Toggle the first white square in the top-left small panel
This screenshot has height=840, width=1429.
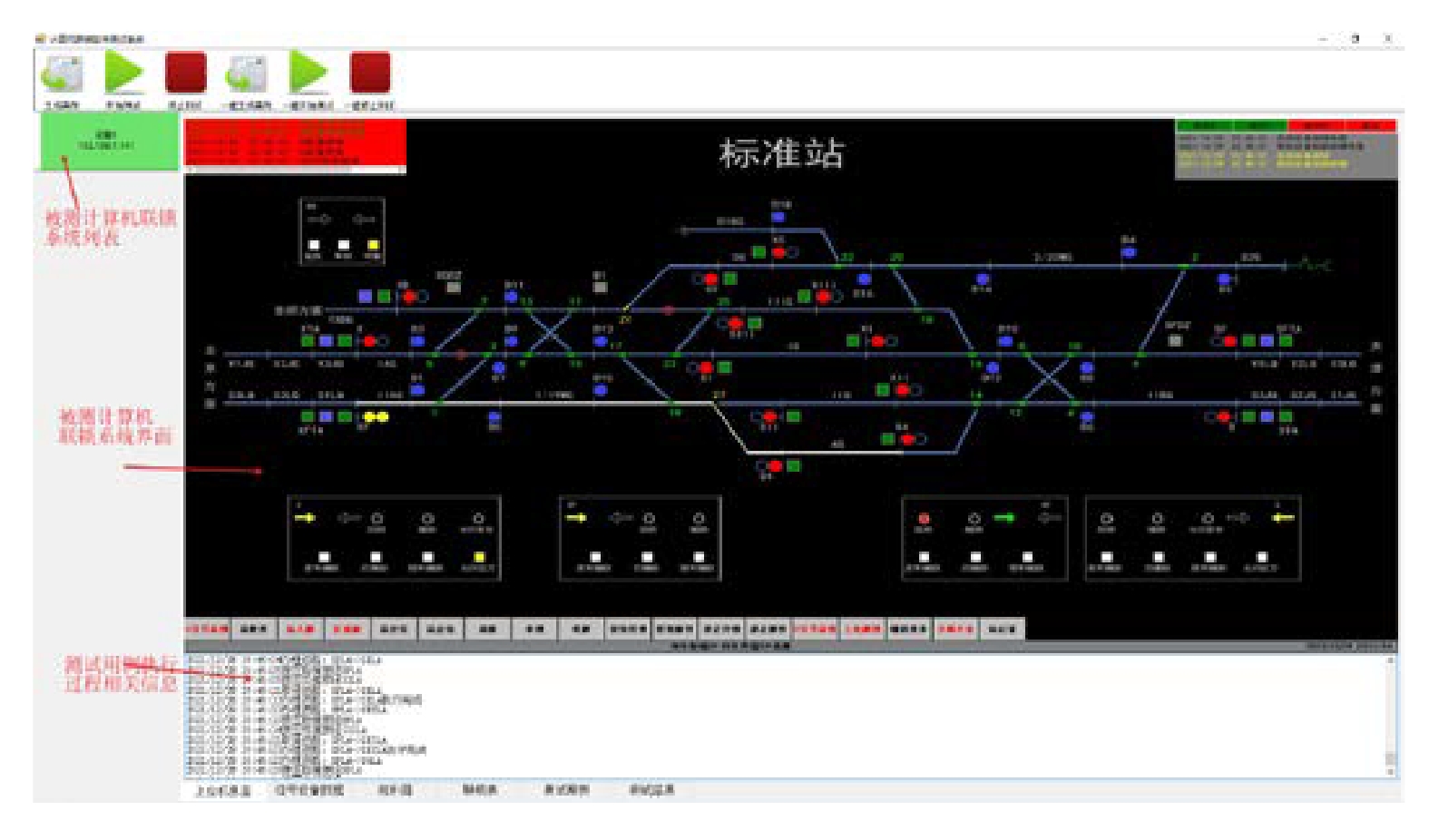[313, 245]
